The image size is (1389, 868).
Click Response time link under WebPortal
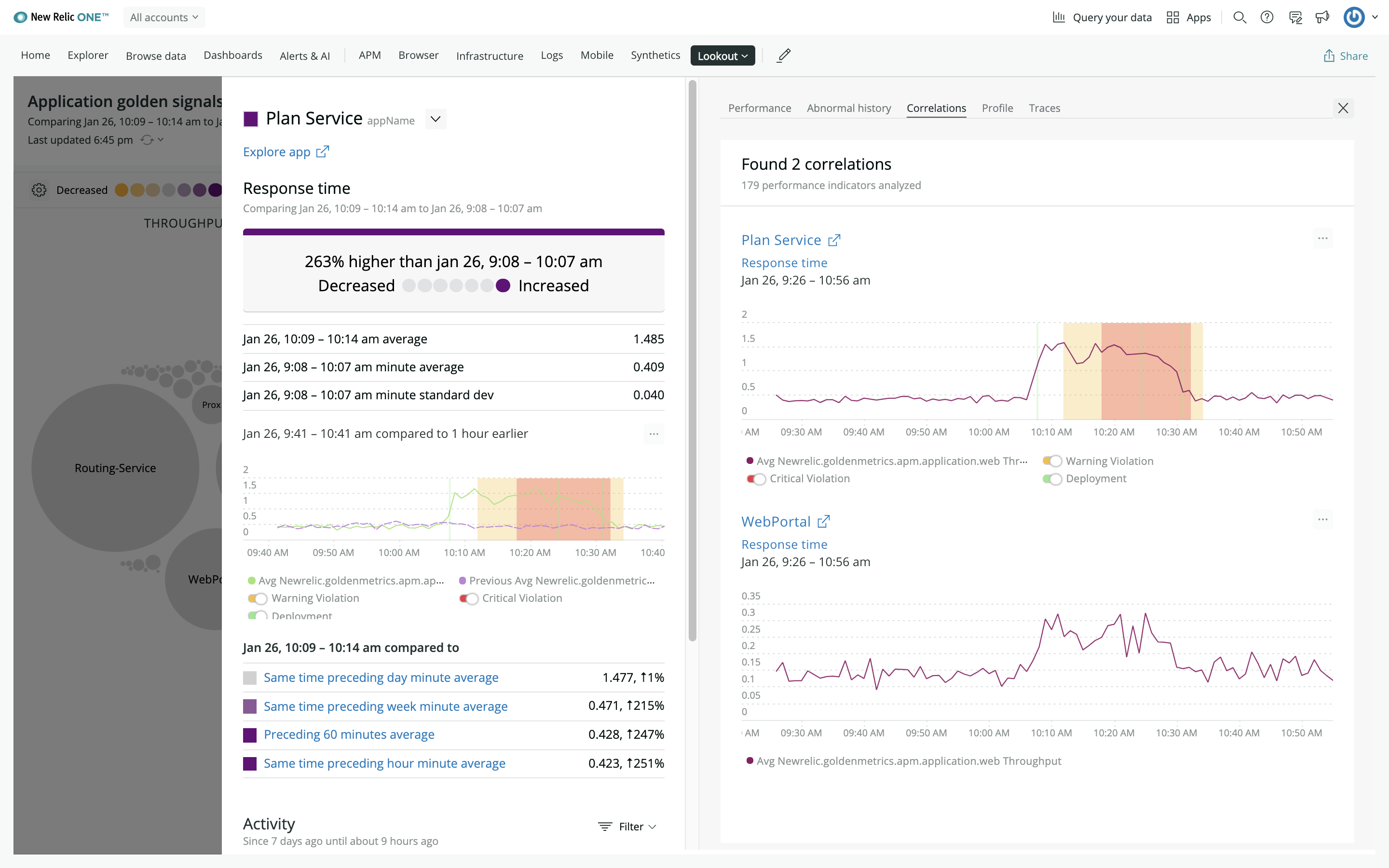click(784, 544)
